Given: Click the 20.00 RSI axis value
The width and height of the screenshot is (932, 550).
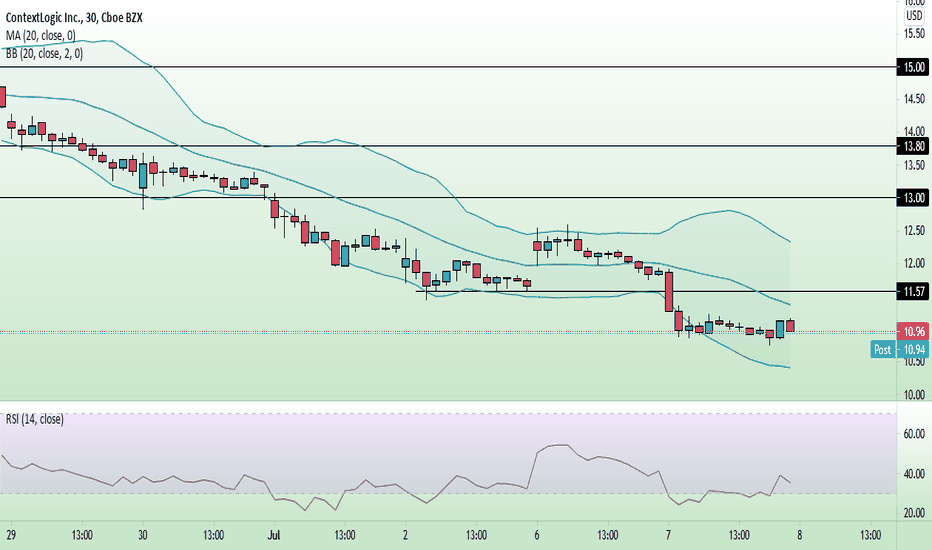Looking at the screenshot, I should coord(914,513).
